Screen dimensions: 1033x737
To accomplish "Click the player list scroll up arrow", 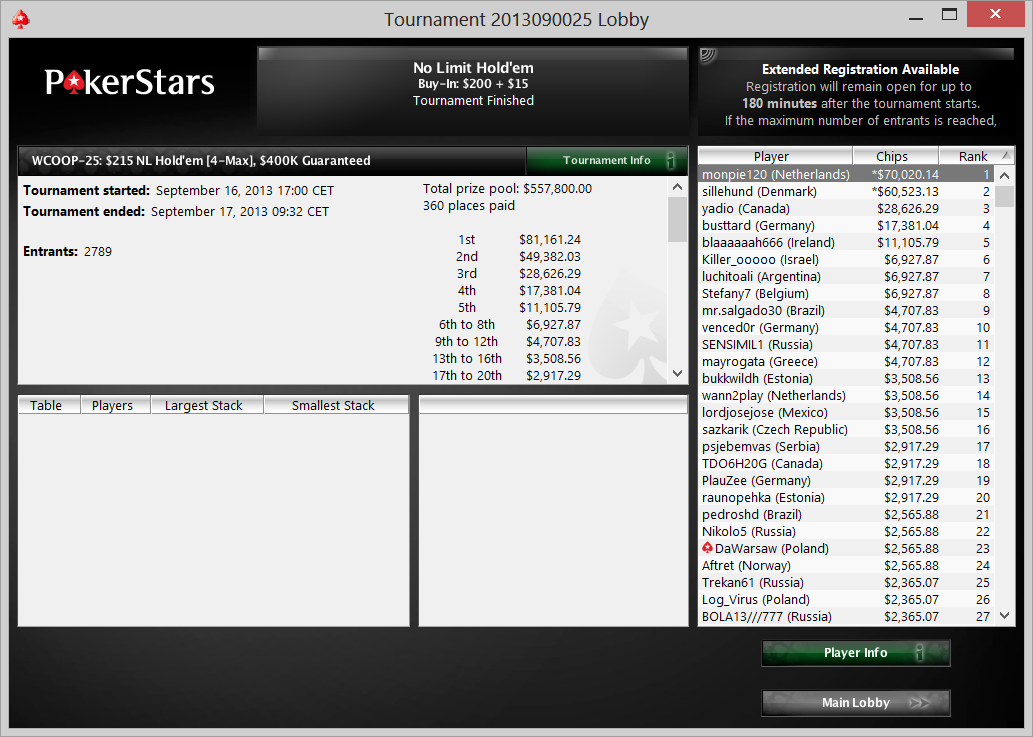I will tap(1005, 175).
